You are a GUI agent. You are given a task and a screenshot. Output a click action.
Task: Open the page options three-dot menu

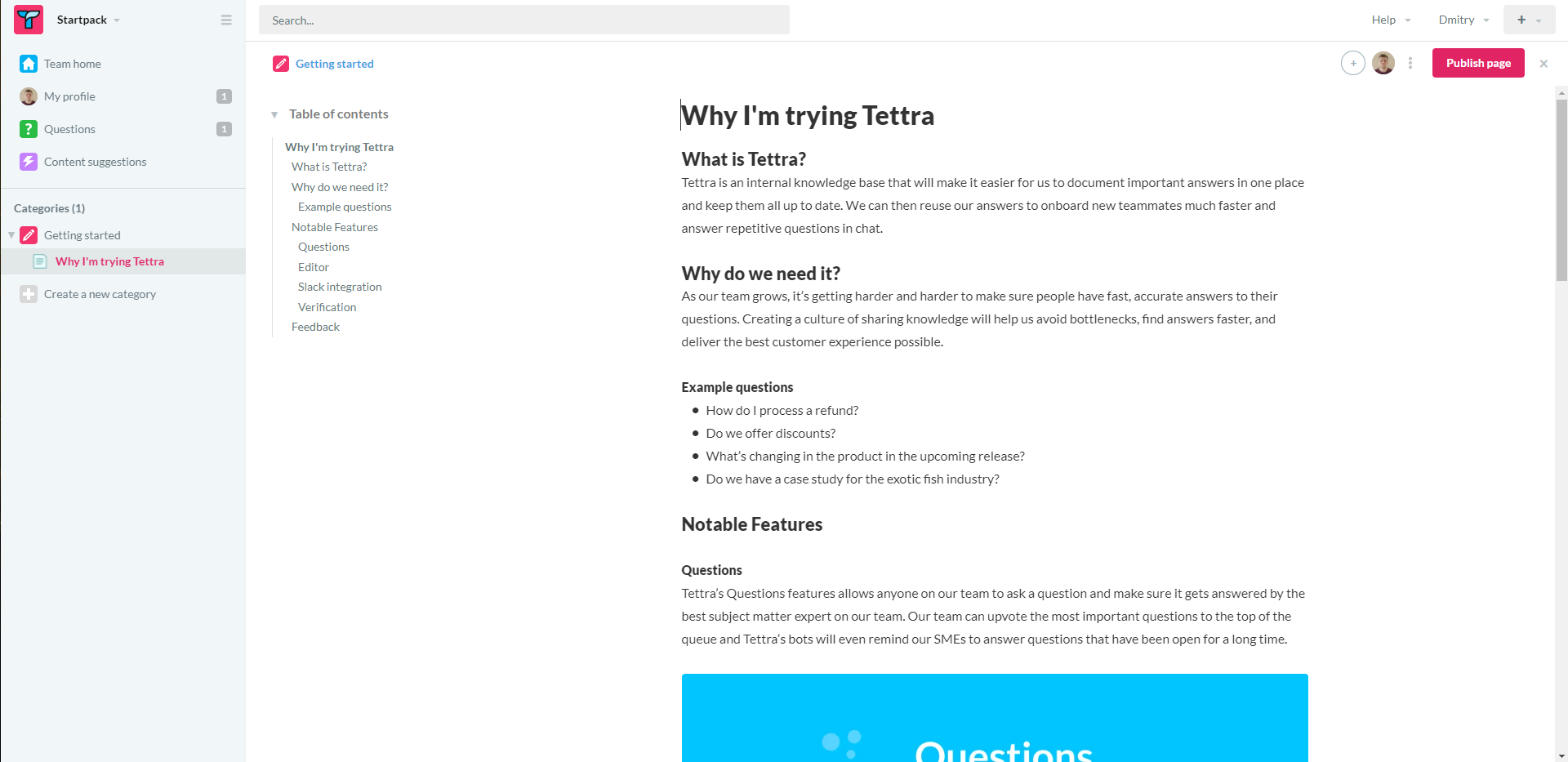pyautogui.click(x=1410, y=63)
